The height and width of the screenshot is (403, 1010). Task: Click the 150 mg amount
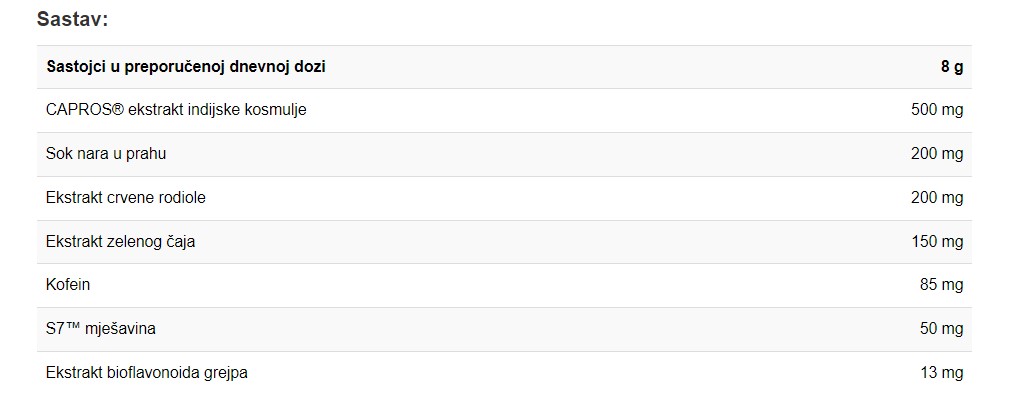pyautogui.click(x=937, y=241)
